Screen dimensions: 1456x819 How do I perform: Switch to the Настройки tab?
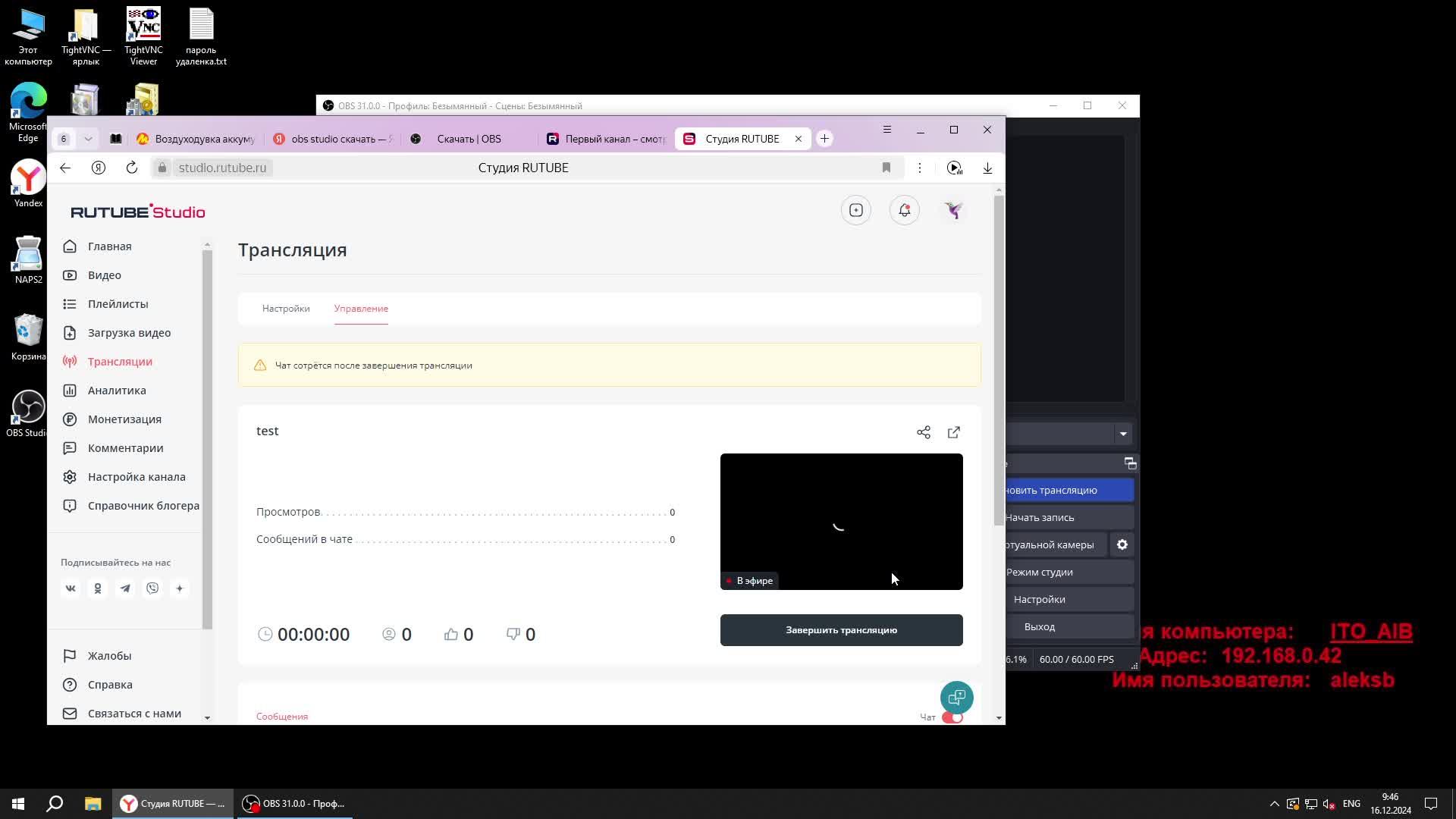(x=286, y=309)
